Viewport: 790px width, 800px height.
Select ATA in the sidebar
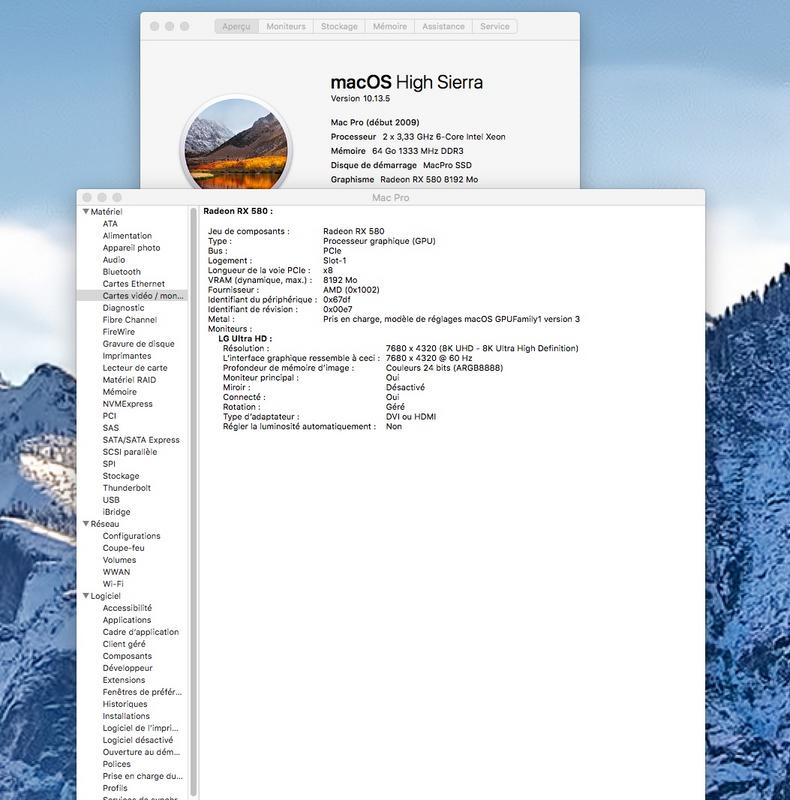pyautogui.click(x=110, y=223)
